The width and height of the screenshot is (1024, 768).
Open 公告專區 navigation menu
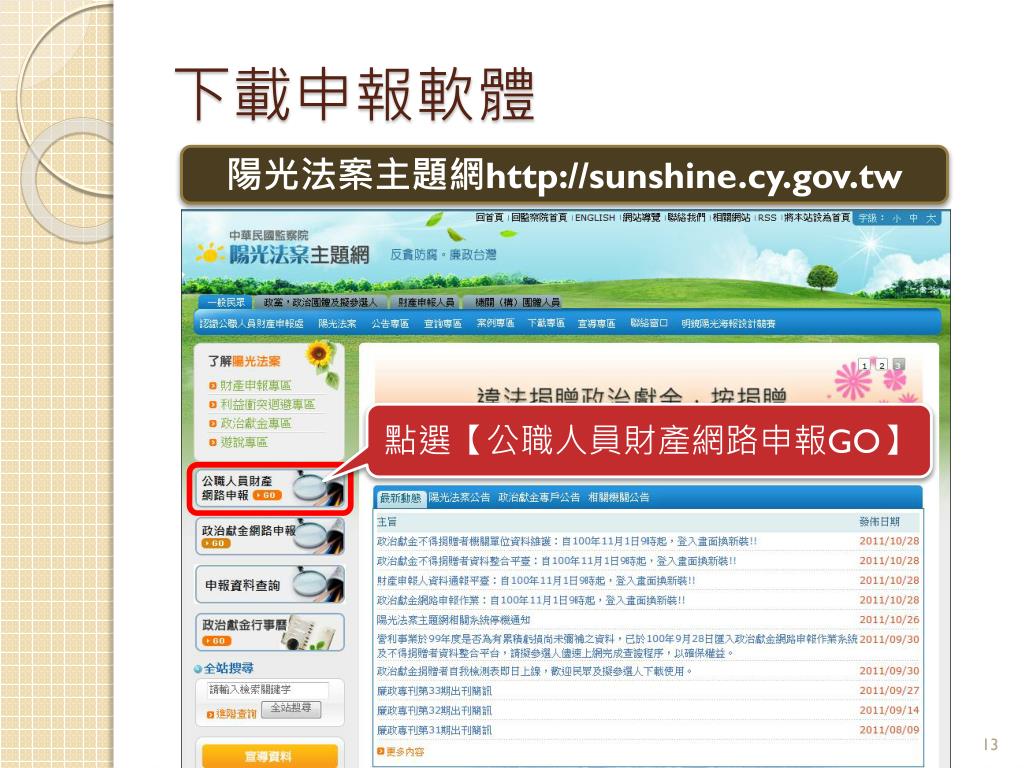pos(390,323)
